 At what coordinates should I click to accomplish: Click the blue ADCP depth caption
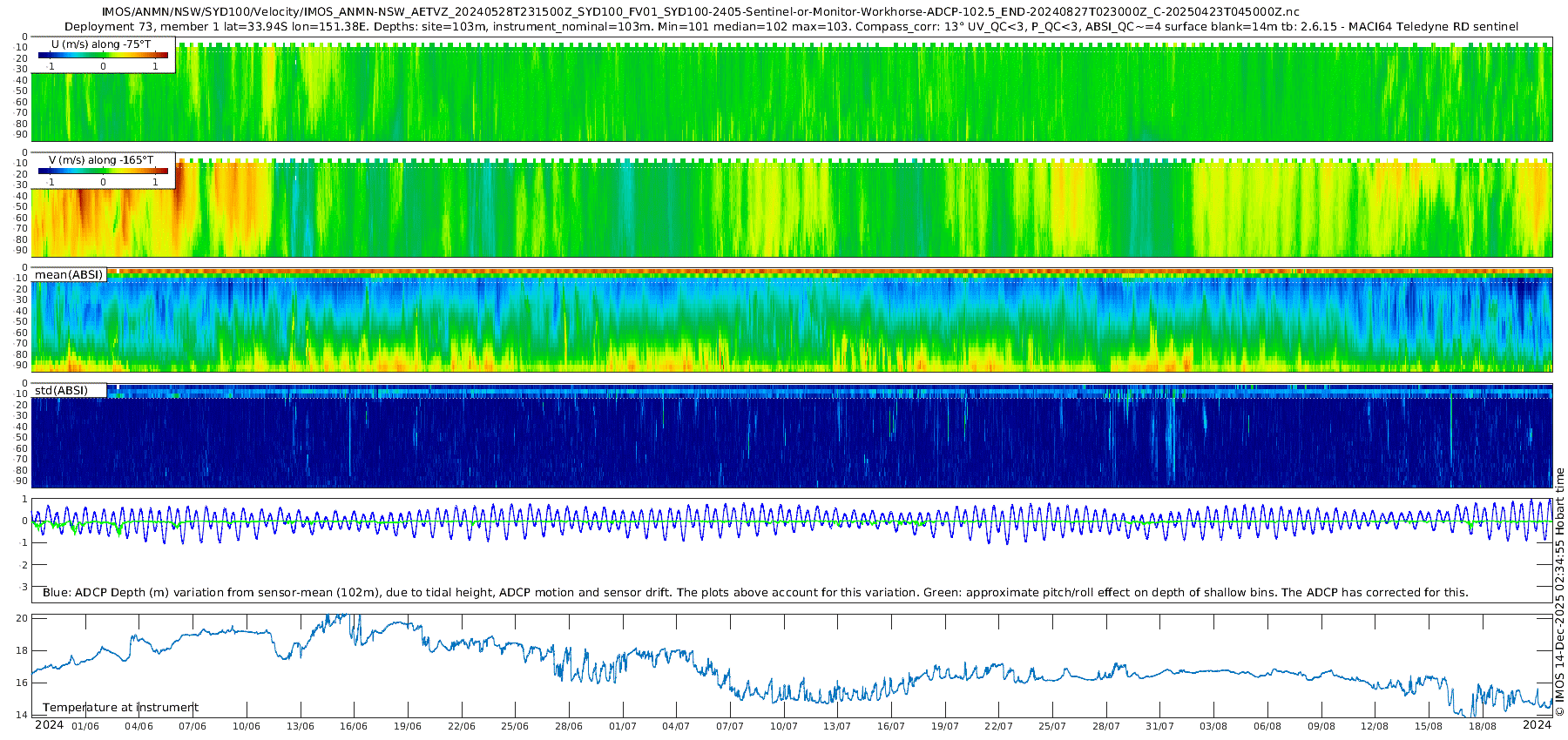[x=755, y=593]
